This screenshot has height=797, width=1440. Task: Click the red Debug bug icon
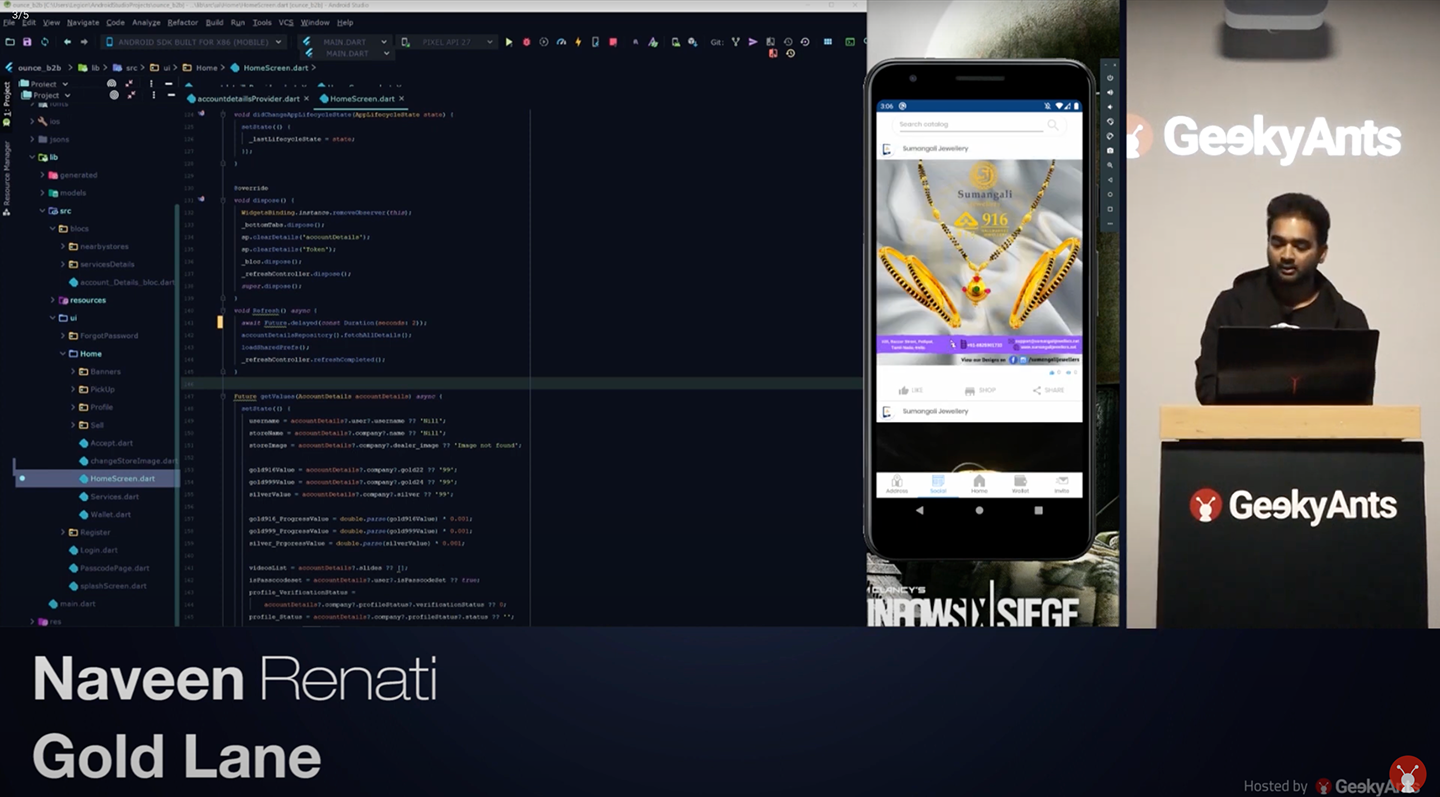(x=526, y=42)
